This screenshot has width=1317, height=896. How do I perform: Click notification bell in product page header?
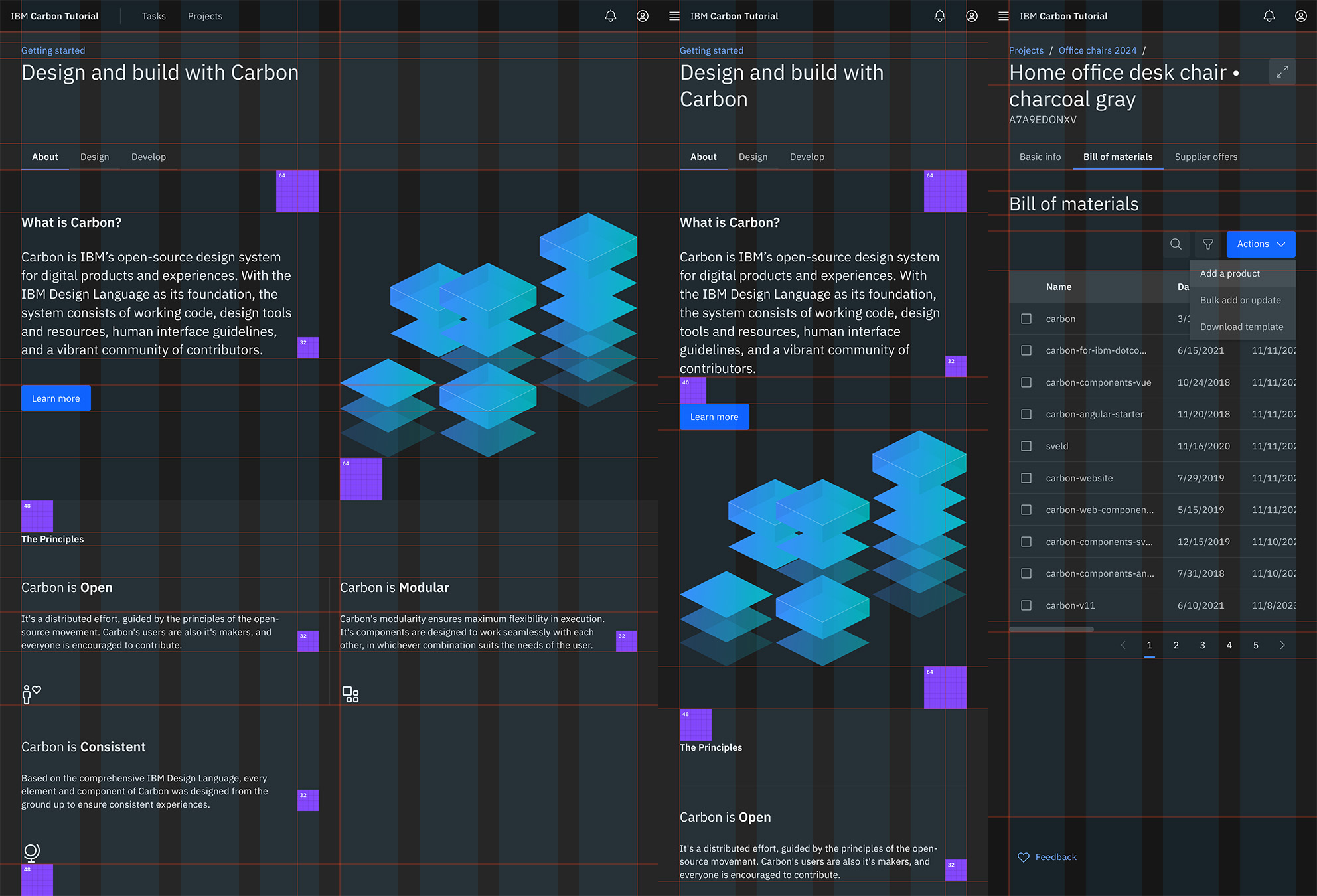pyautogui.click(x=1269, y=16)
